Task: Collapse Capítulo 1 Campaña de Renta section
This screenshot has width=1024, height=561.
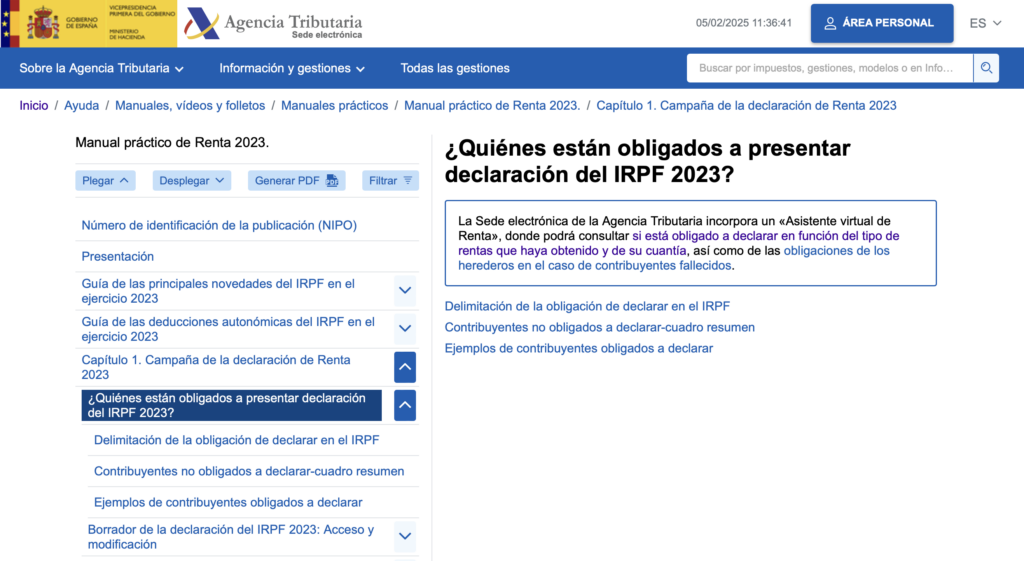Action: coord(405,367)
